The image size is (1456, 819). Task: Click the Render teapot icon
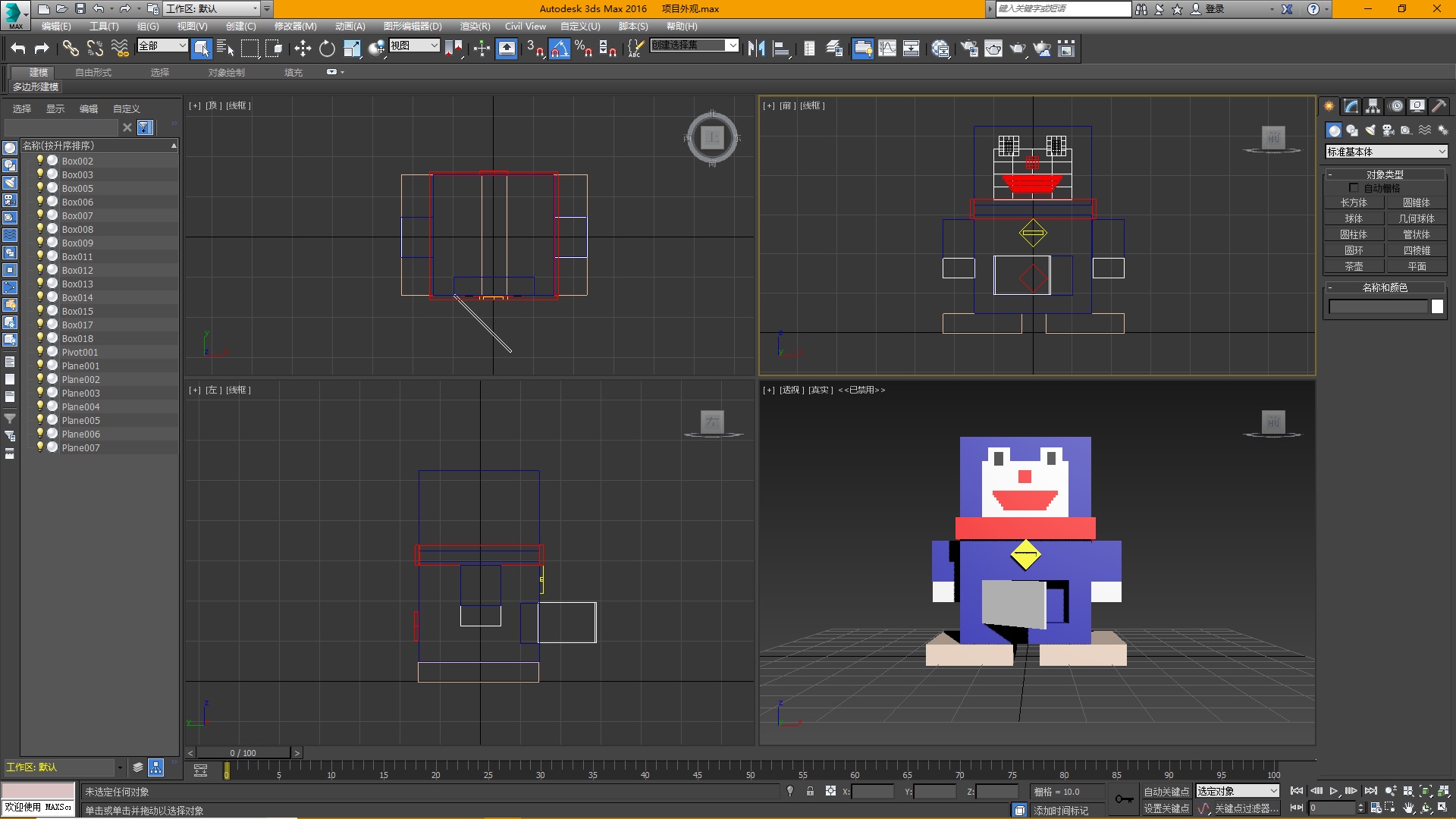[x=1018, y=49]
